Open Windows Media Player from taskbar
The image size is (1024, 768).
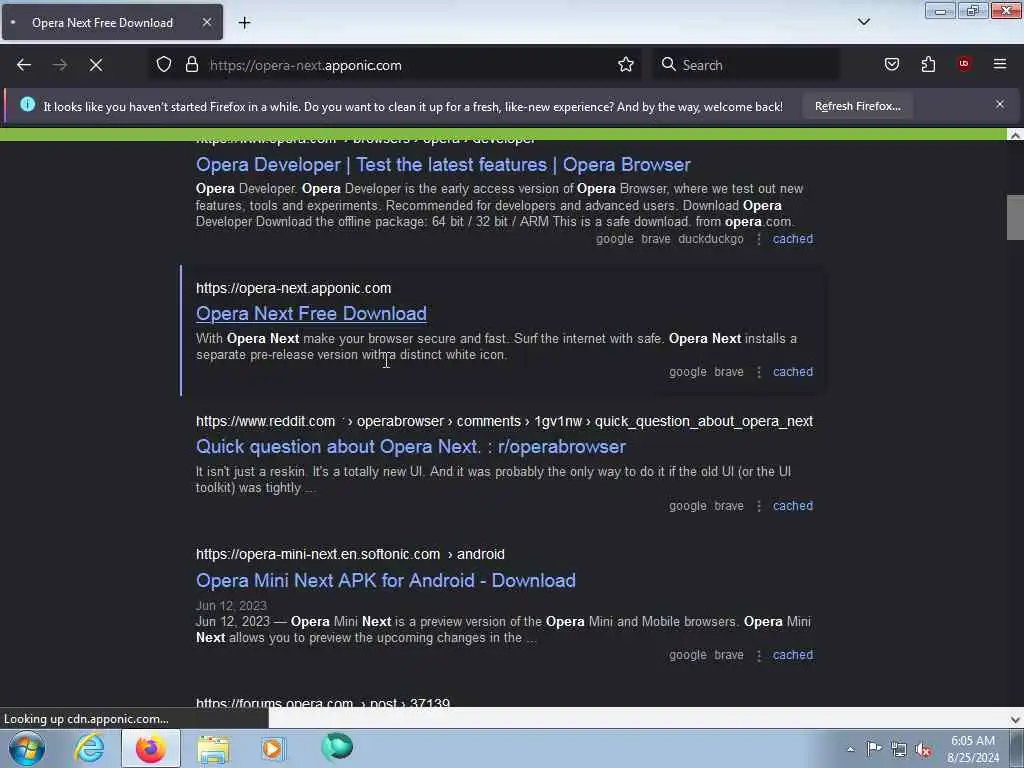coord(273,748)
